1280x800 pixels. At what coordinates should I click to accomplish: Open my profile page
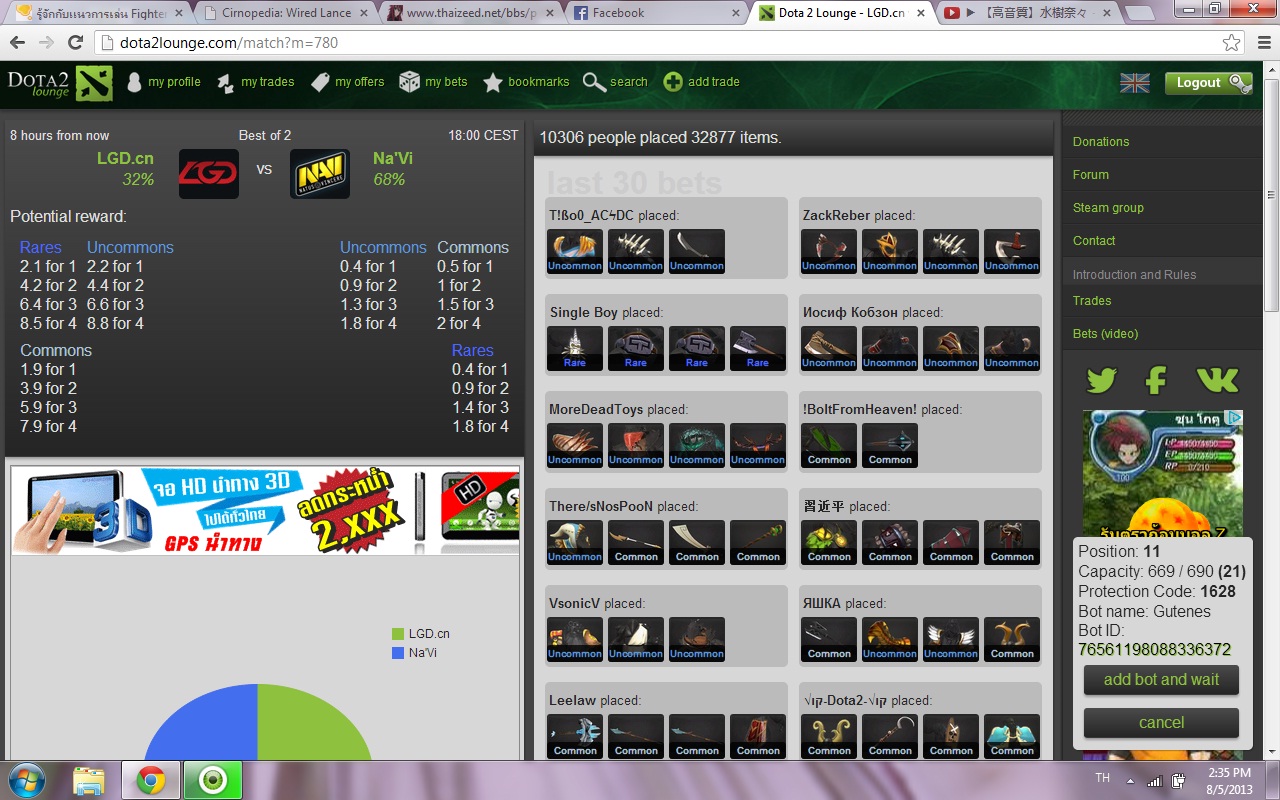click(x=163, y=82)
